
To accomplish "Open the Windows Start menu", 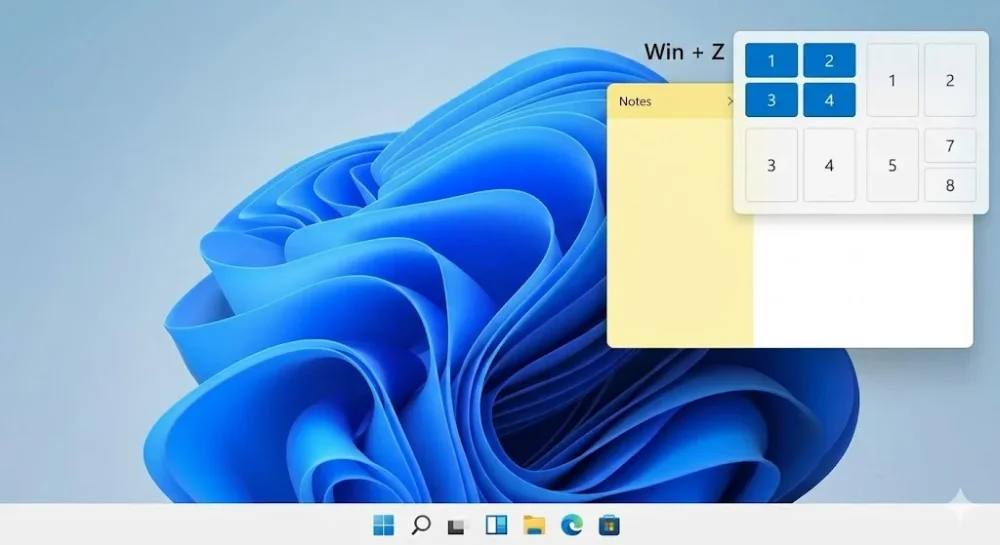I will click(383, 525).
